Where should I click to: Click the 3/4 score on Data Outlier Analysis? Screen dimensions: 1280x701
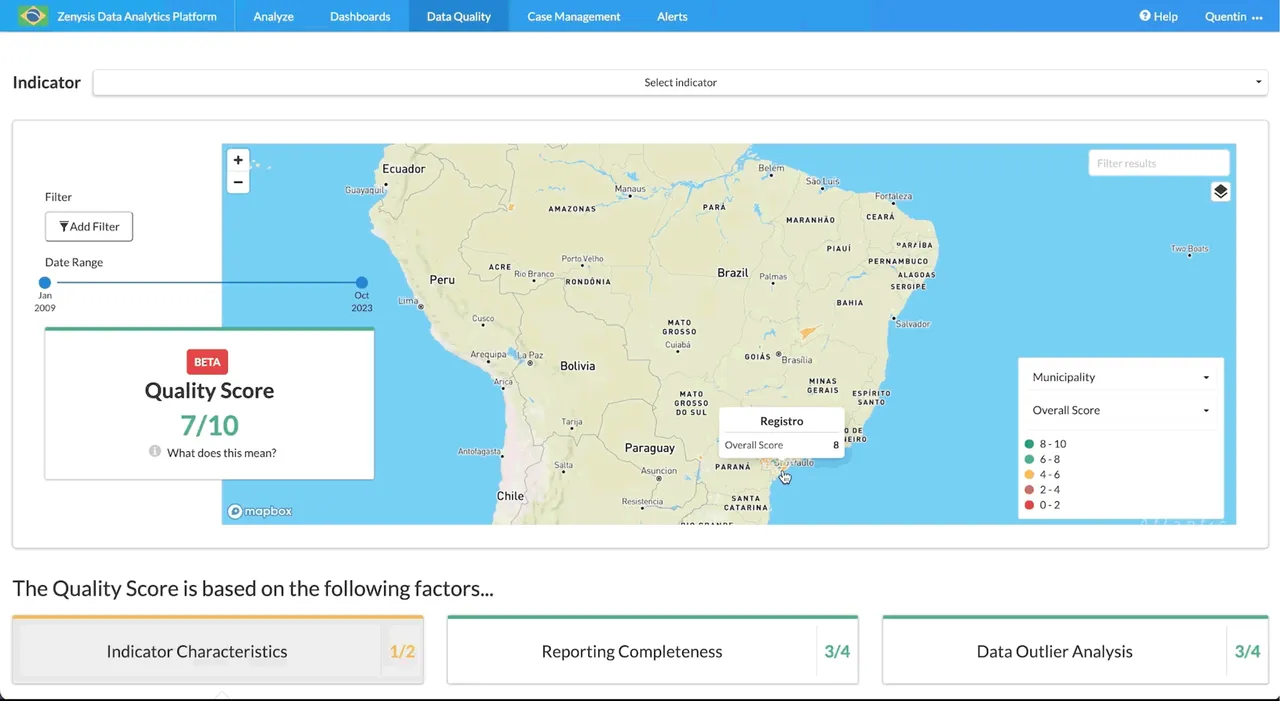(x=1247, y=652)
